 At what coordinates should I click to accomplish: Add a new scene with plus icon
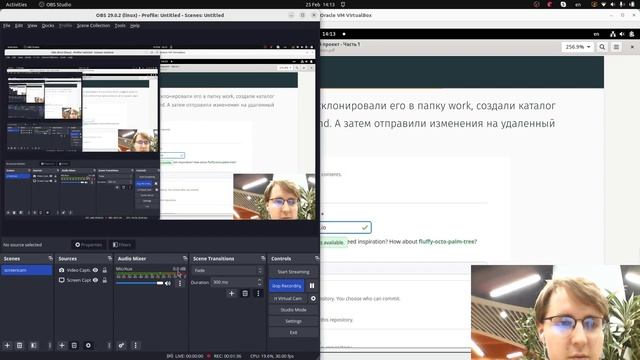click(7, 345)
